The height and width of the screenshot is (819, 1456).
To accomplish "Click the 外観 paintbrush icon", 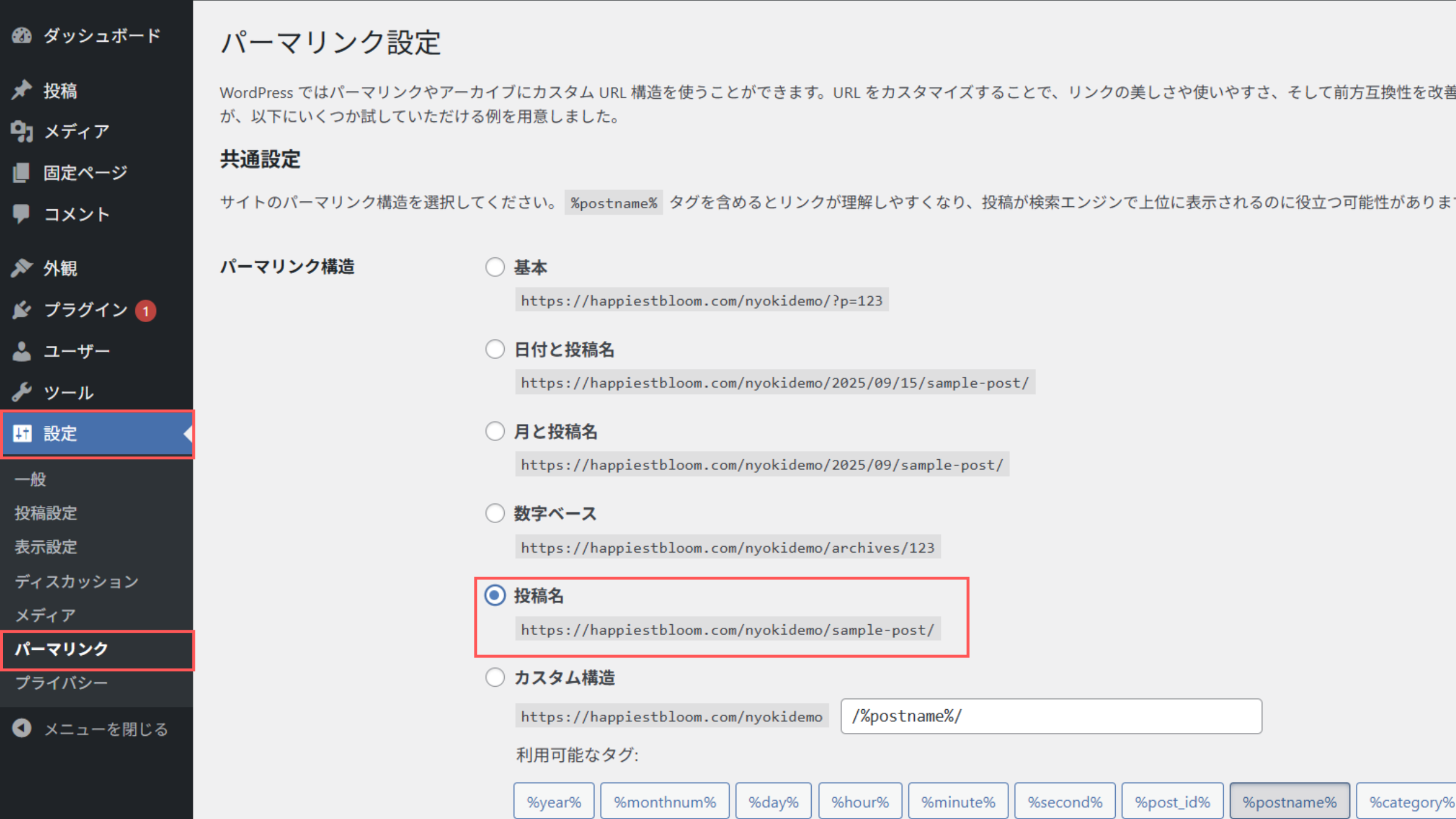I will tap(22, 268).
